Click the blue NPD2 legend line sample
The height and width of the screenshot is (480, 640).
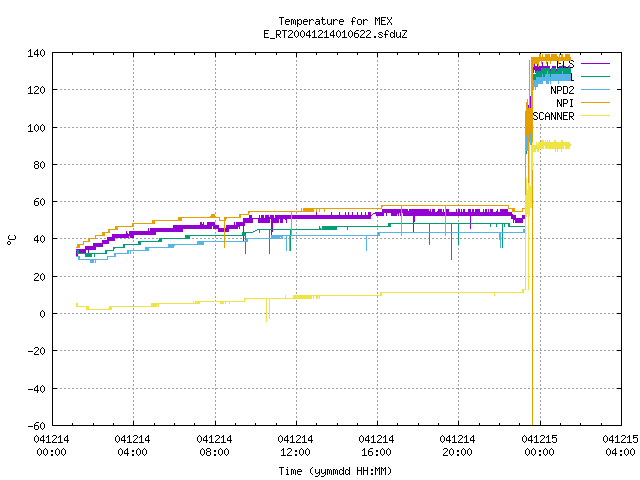pos(596,89)
